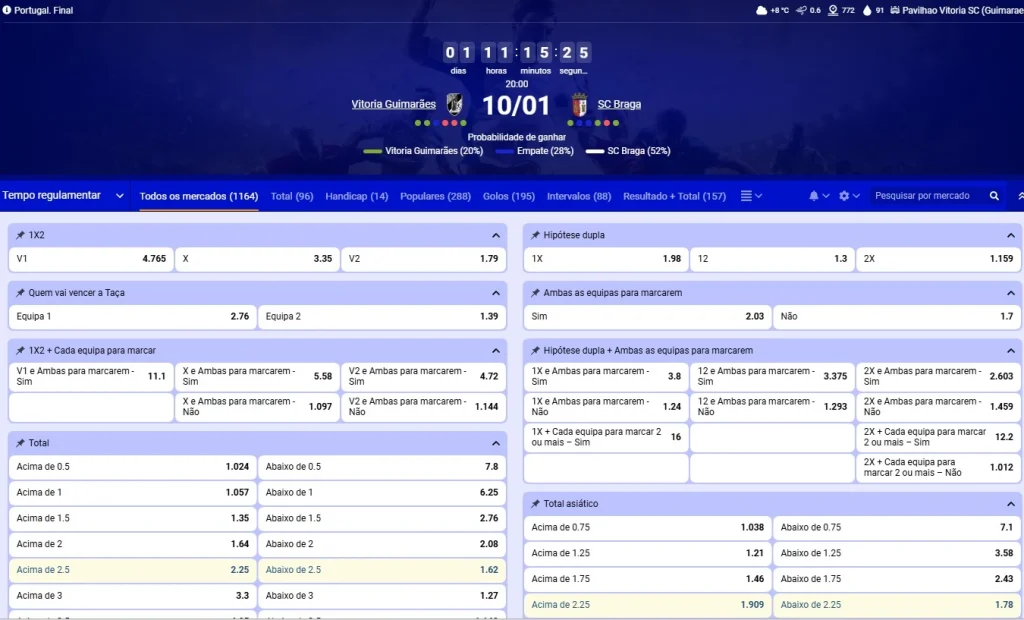This screenshot has height=620, width=1024.
Task: Select double chance 1X at 1.98
Action: point(606,259)
